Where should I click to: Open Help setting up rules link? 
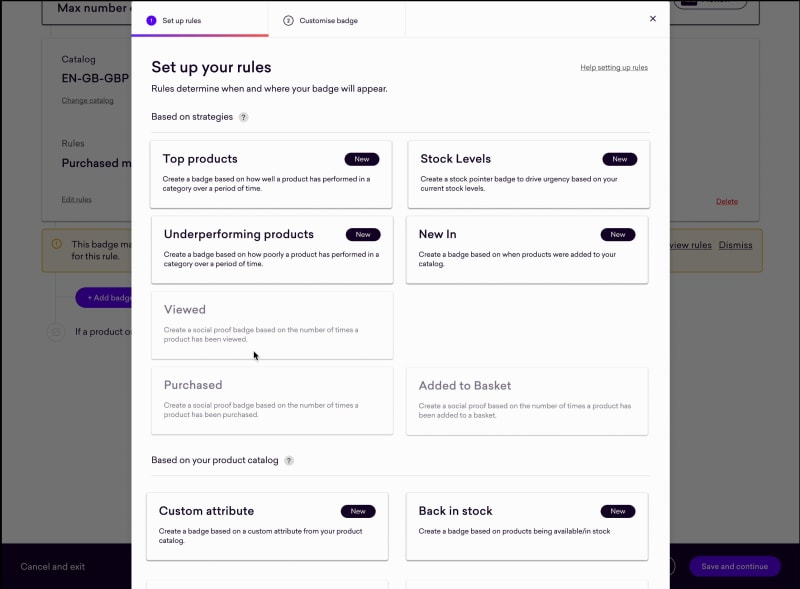tap(613, 68)
